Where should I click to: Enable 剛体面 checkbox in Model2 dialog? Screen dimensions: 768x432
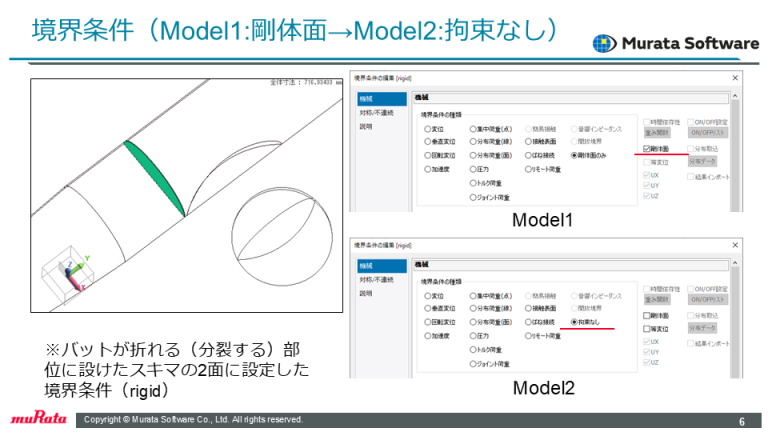[x=647, y=316]
